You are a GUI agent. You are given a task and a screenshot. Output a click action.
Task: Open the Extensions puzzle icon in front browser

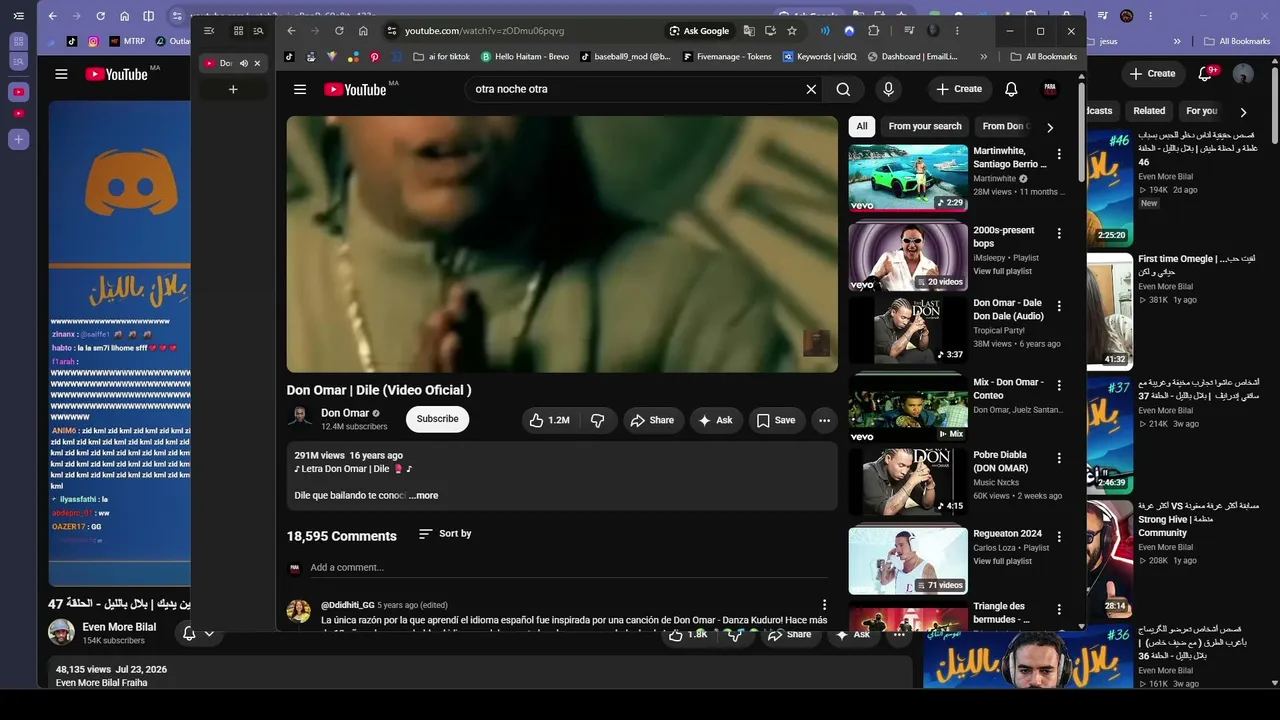pos(873,31)
